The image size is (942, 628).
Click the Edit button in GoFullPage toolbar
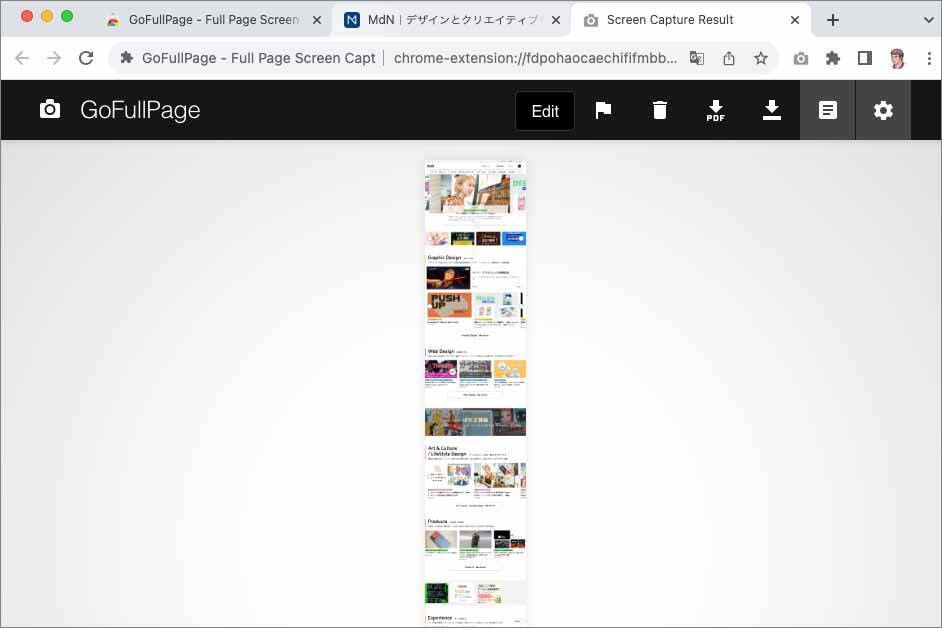[545, 111]
